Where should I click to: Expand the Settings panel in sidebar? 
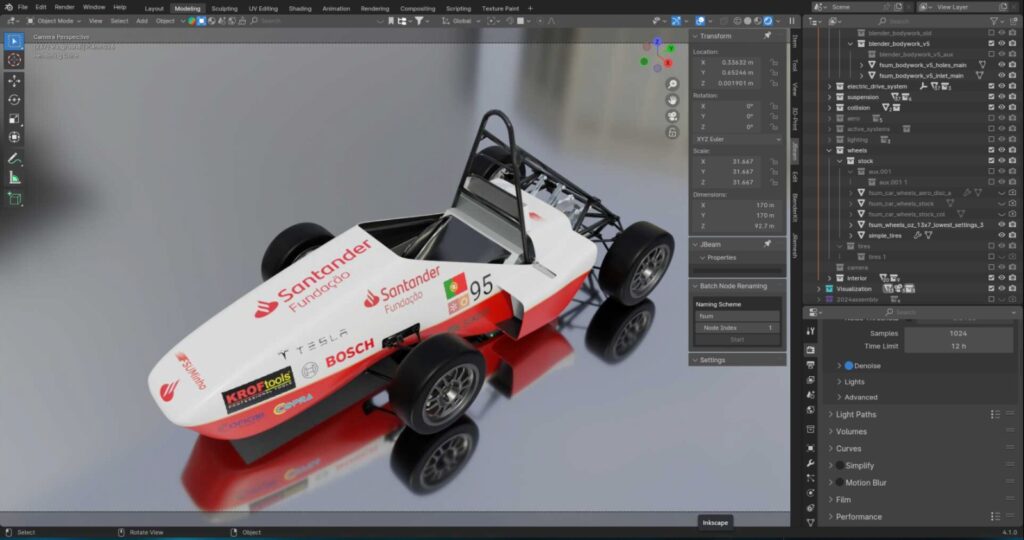click(x=696, y=360)
